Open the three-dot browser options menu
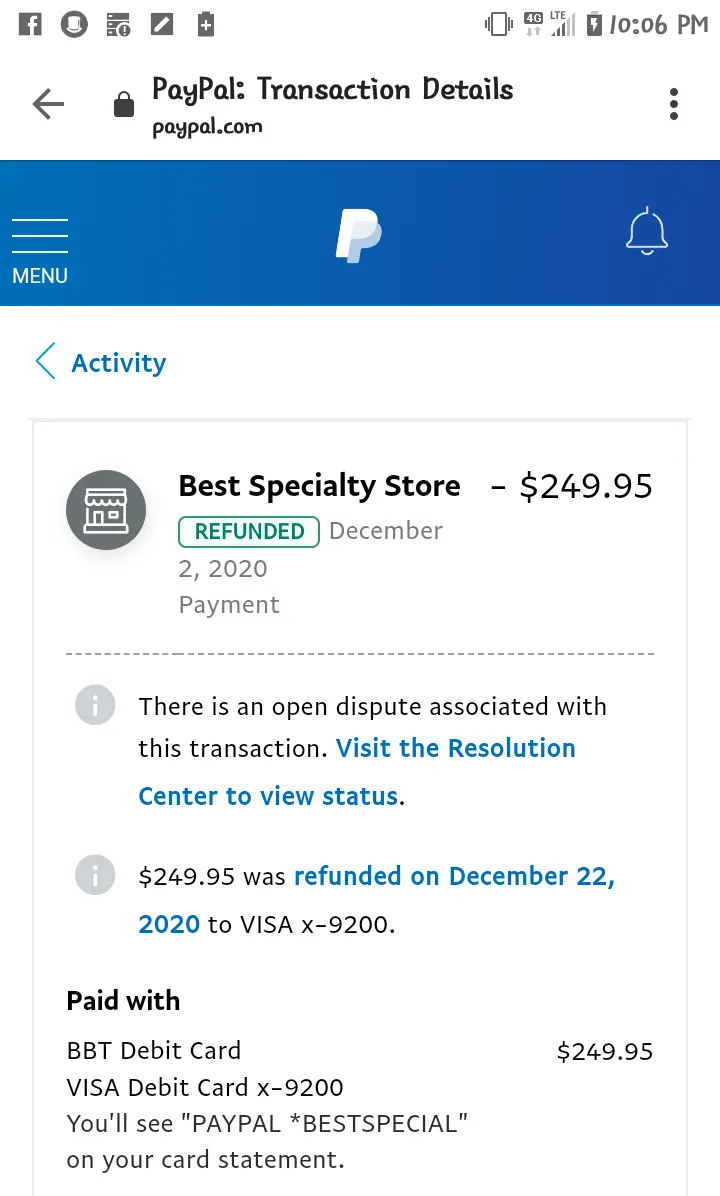Screen dimensions: 720x1196 point(673,104)
